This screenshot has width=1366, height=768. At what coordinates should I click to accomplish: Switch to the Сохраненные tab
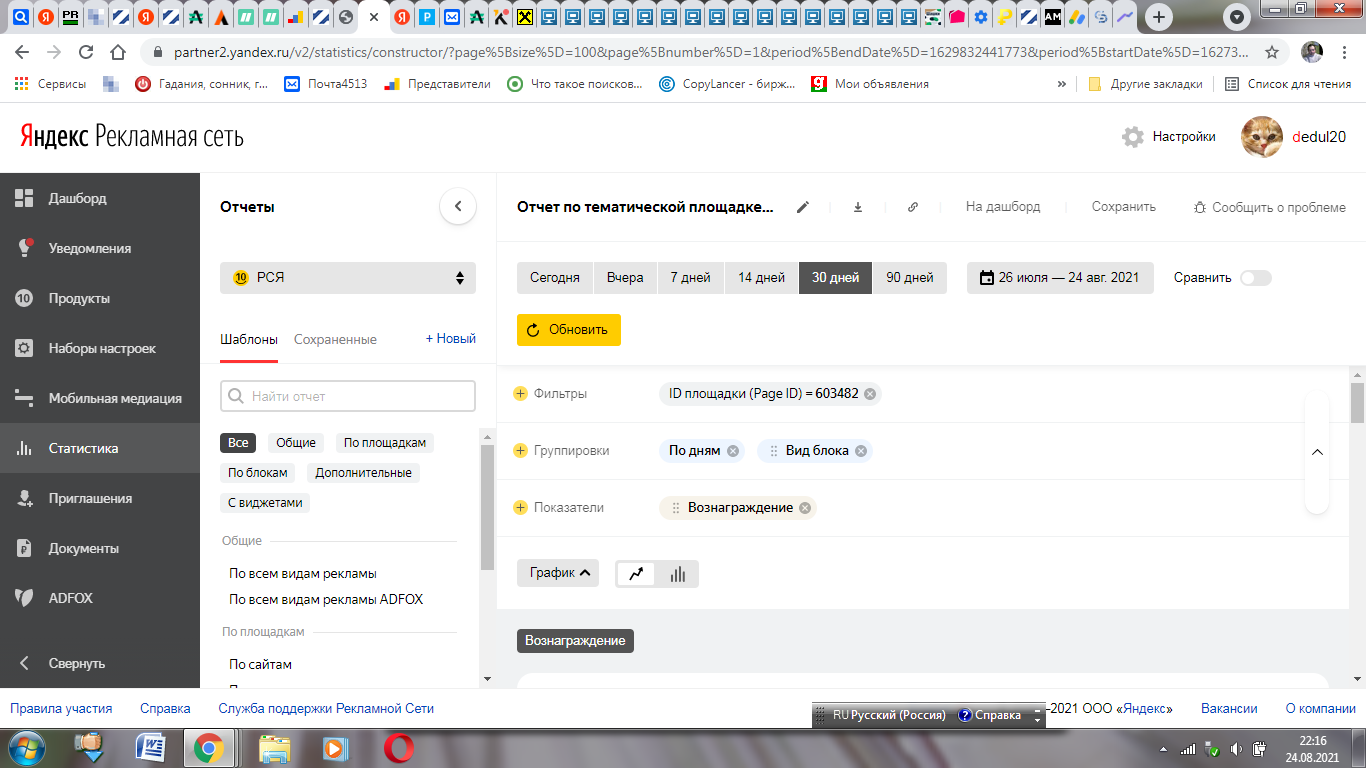click(x=335, y=339)
